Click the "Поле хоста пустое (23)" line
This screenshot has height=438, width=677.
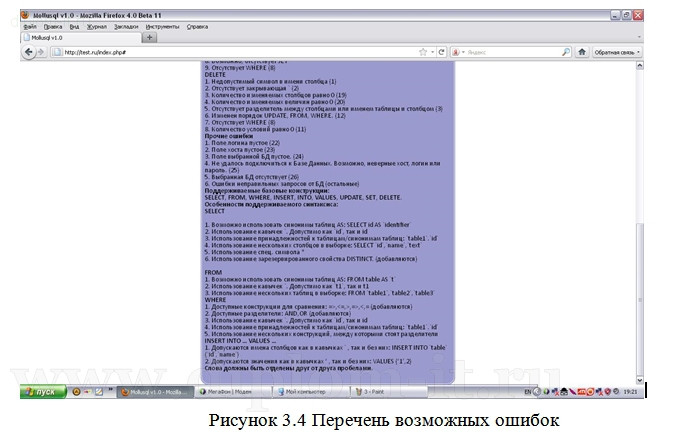pyautogui.click(x=240, y=150)
